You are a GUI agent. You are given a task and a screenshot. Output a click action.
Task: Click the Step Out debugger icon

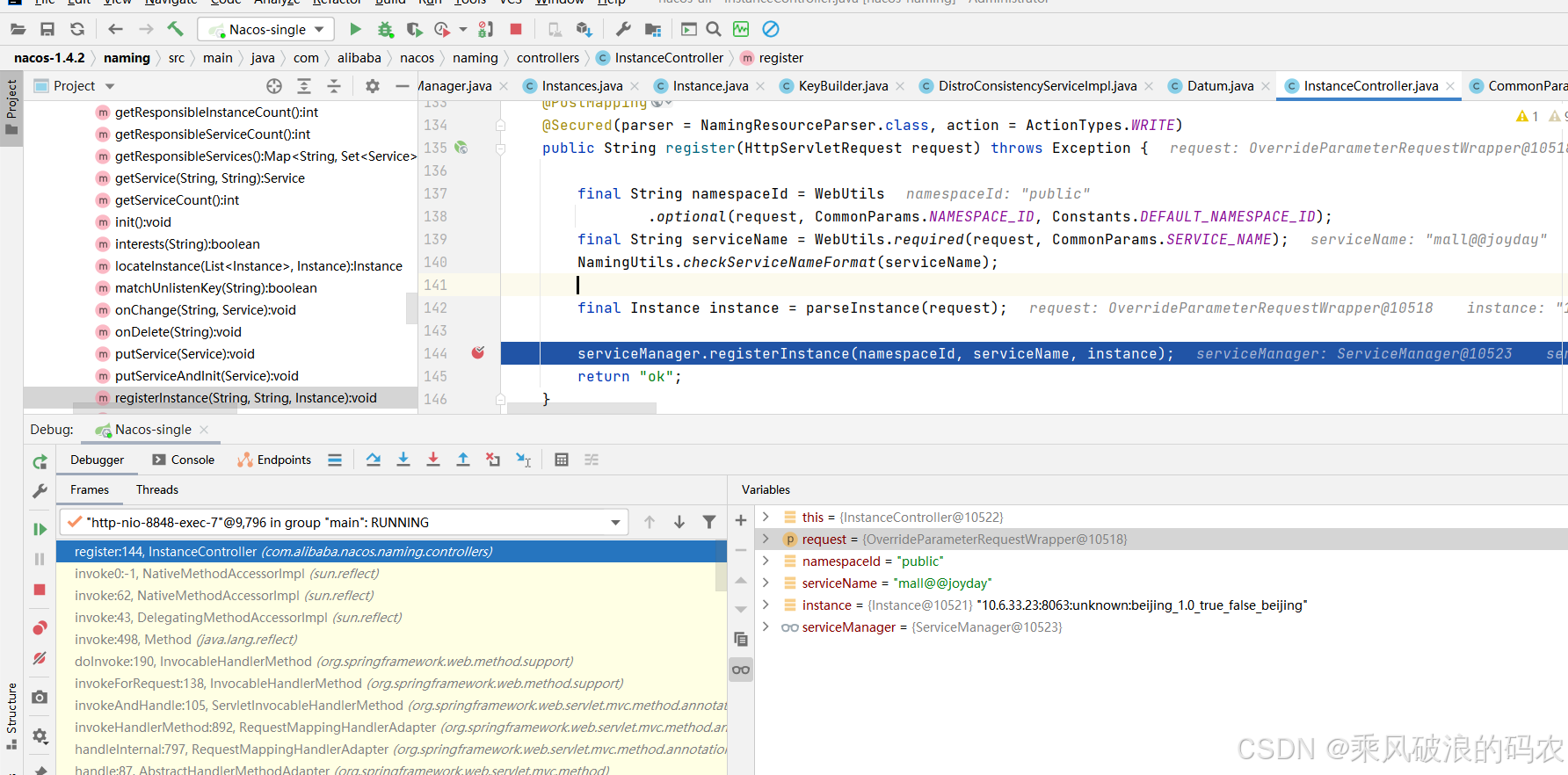pyautogui.click(x=463, y=460)
